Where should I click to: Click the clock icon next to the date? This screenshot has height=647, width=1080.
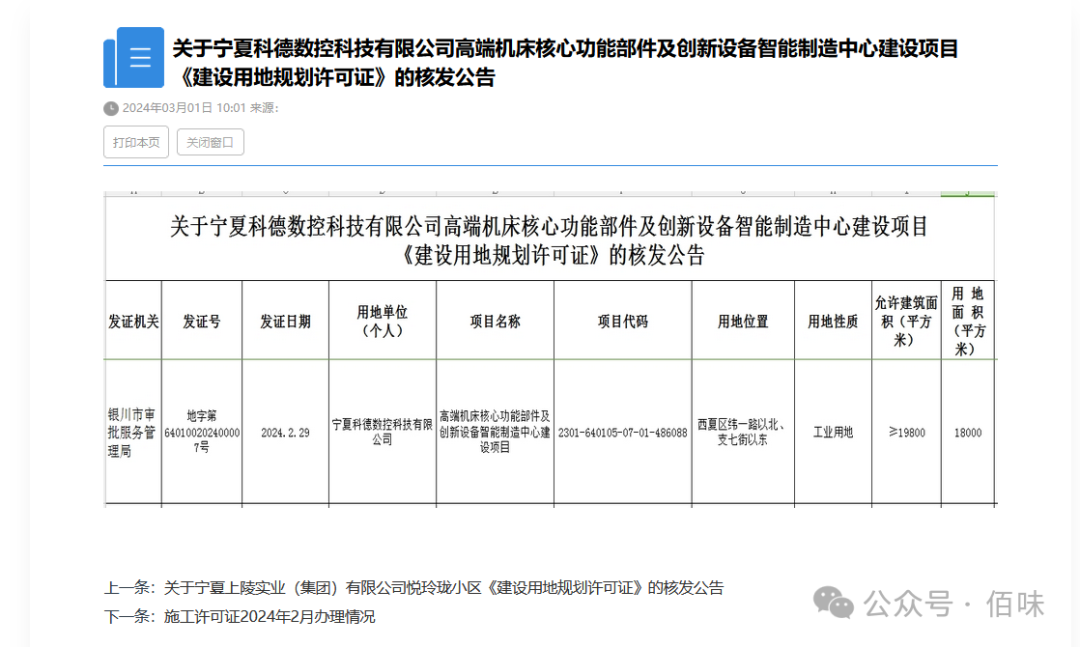tap(111, 108)
